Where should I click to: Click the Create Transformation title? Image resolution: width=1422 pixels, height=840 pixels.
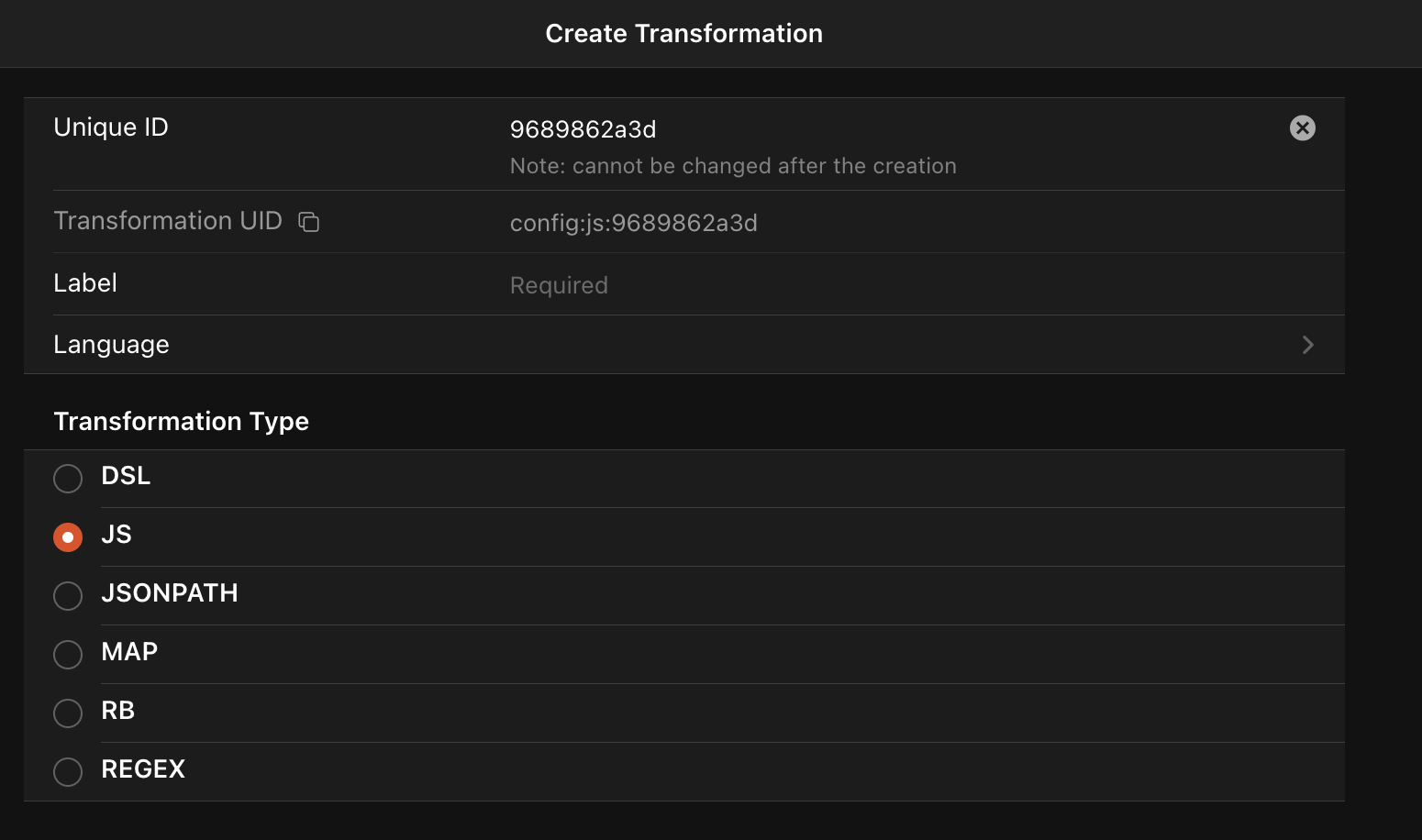(683, 34)
